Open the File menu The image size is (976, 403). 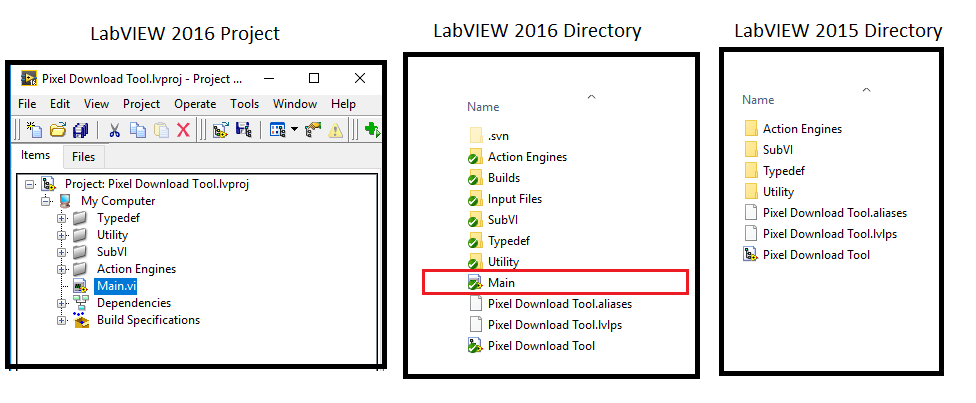pyautogui.click(x=27, y=104)
